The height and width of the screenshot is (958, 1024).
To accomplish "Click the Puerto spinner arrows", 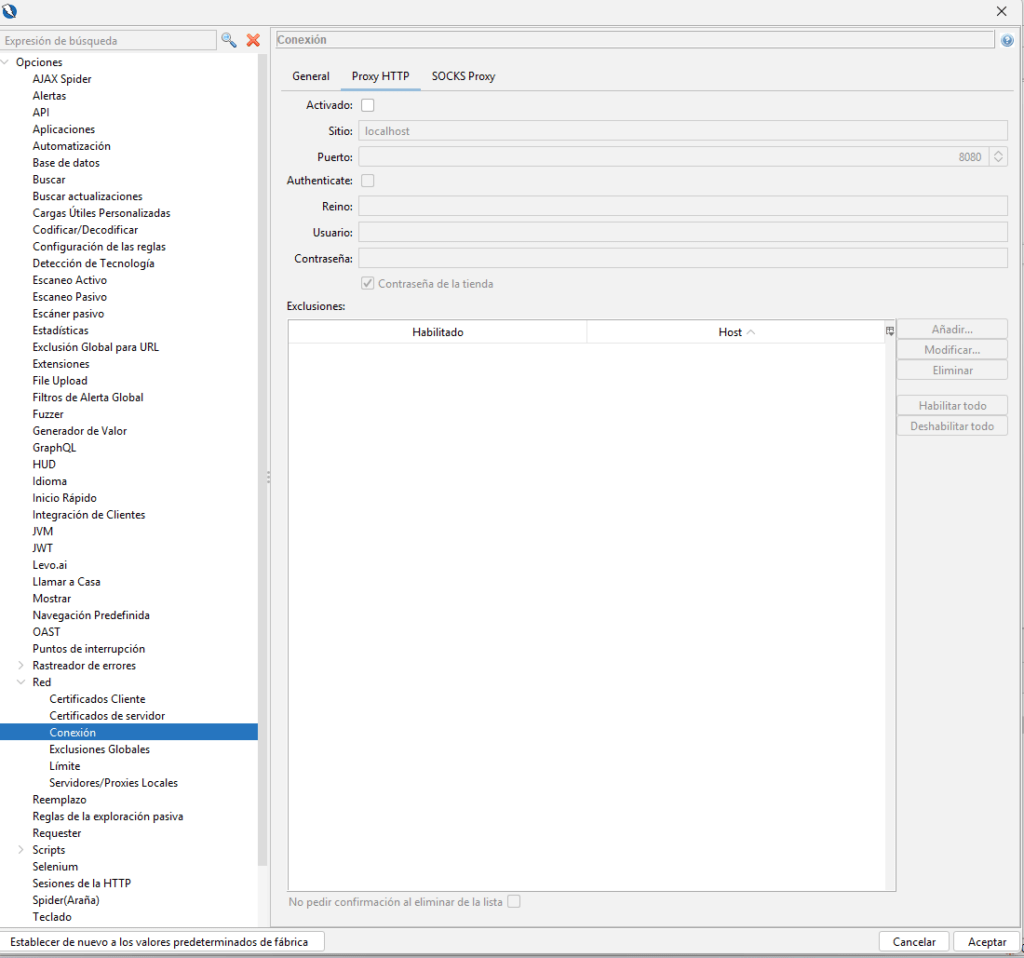I will 998,157.
